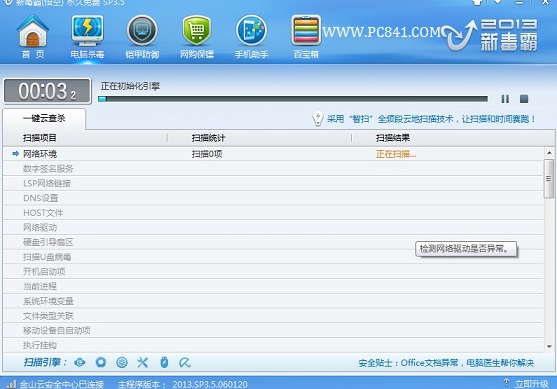This screenshot has width=557, height=389.
Task: Select the 文件类型关联 row
Action: [273, 315]
